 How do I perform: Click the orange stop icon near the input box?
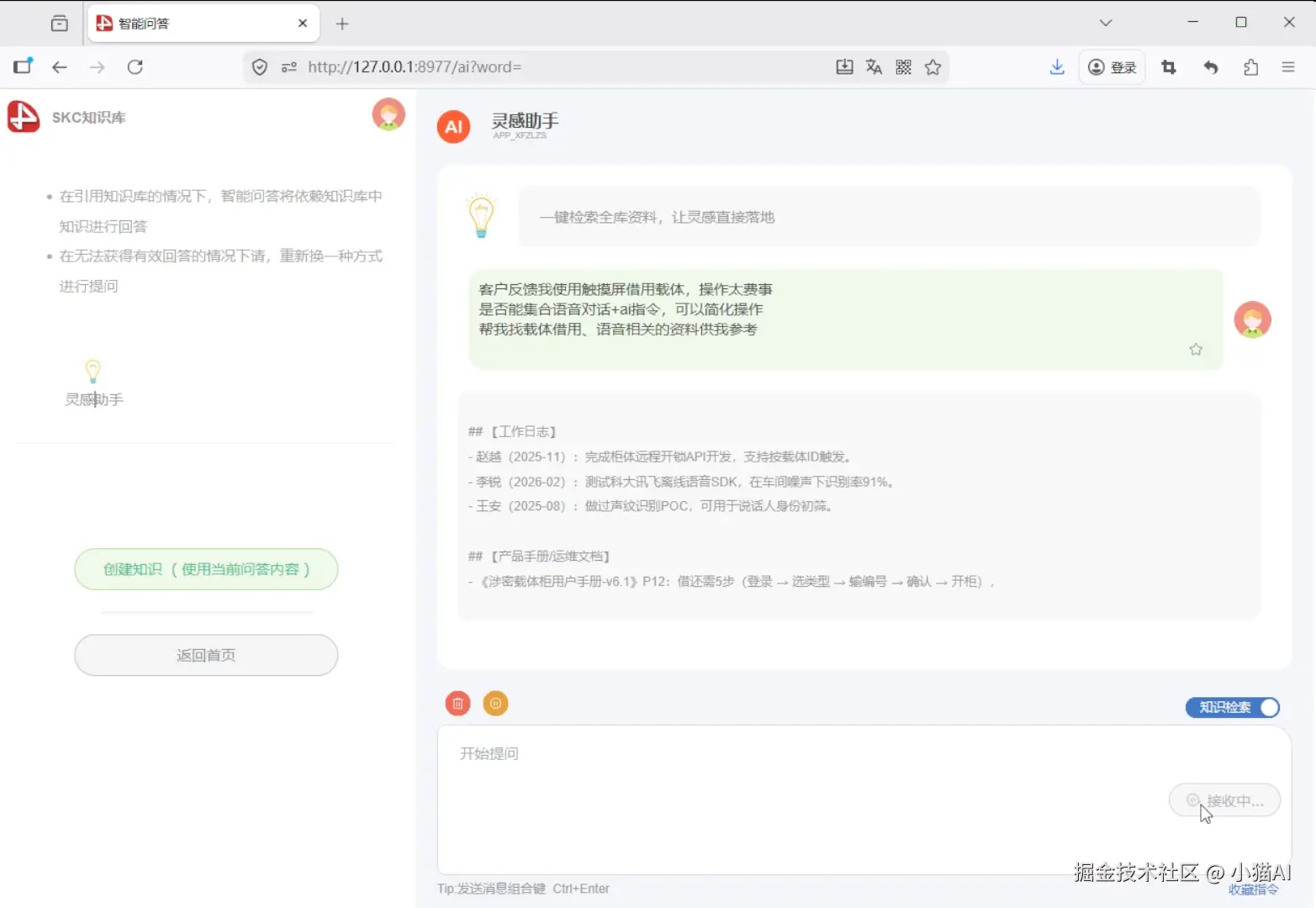pyautogui.click(x=495, y=703)
